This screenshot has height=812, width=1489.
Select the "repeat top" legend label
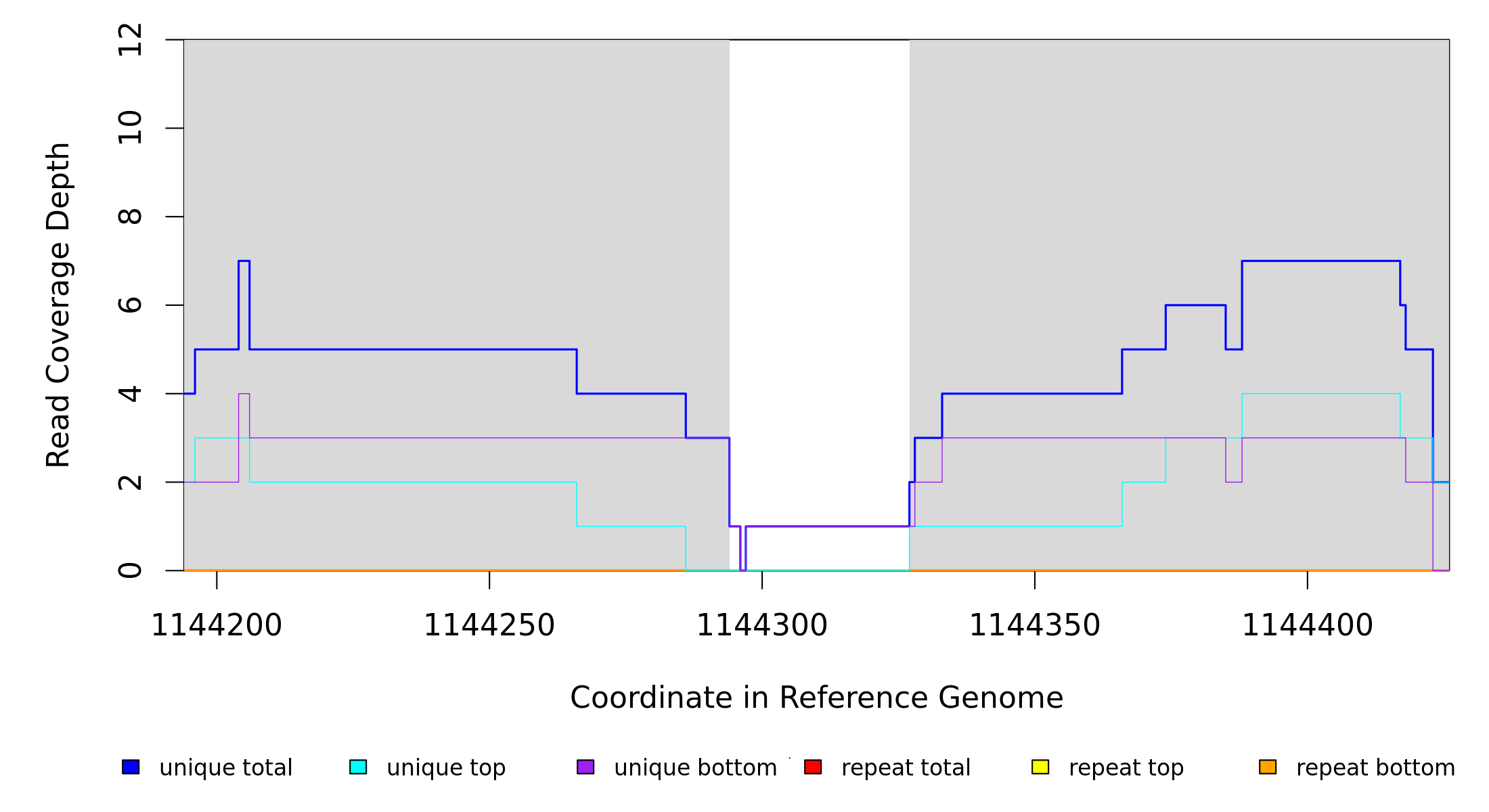pos(1126,768)
